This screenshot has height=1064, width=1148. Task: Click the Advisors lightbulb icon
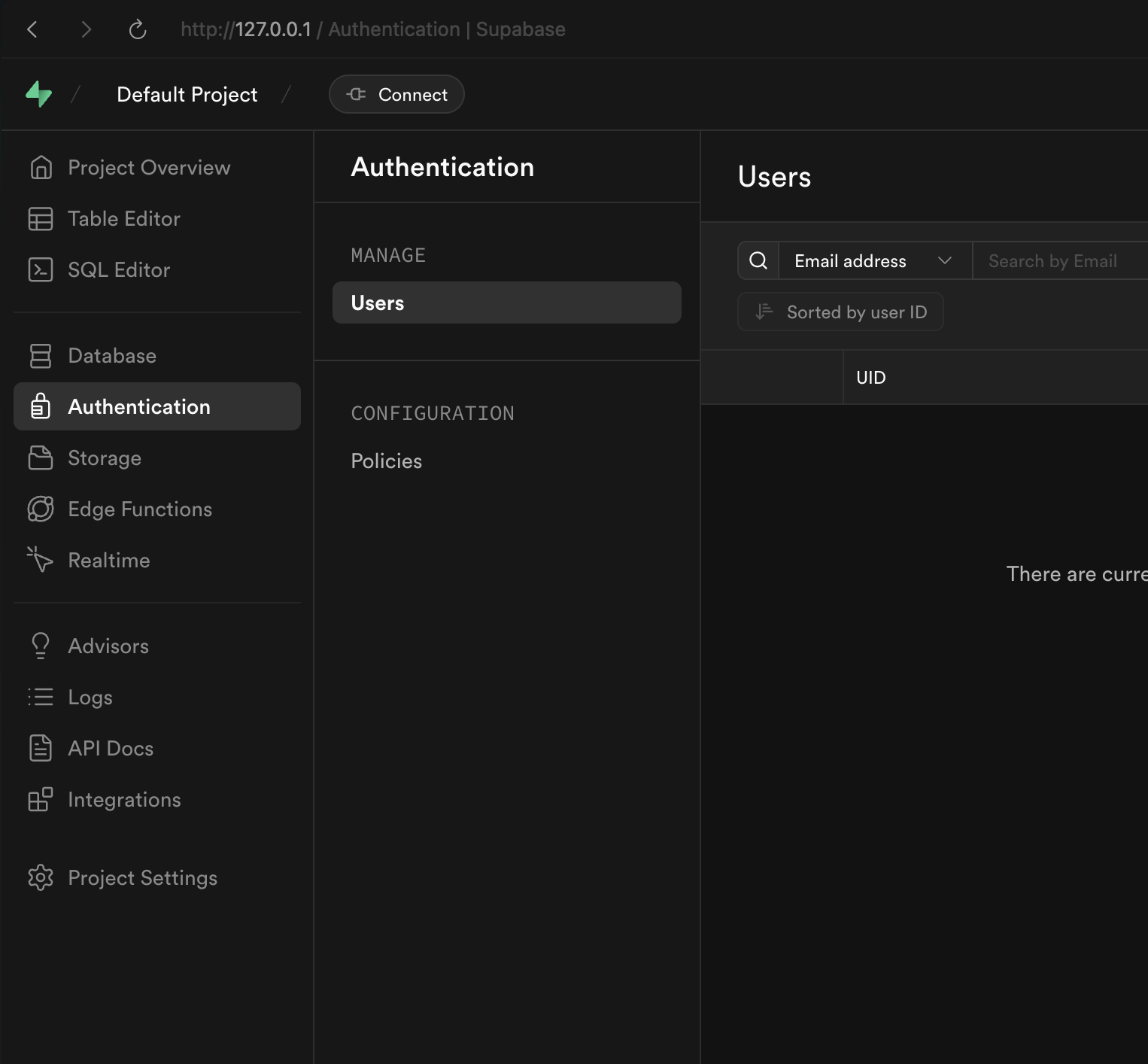[41, 646]
